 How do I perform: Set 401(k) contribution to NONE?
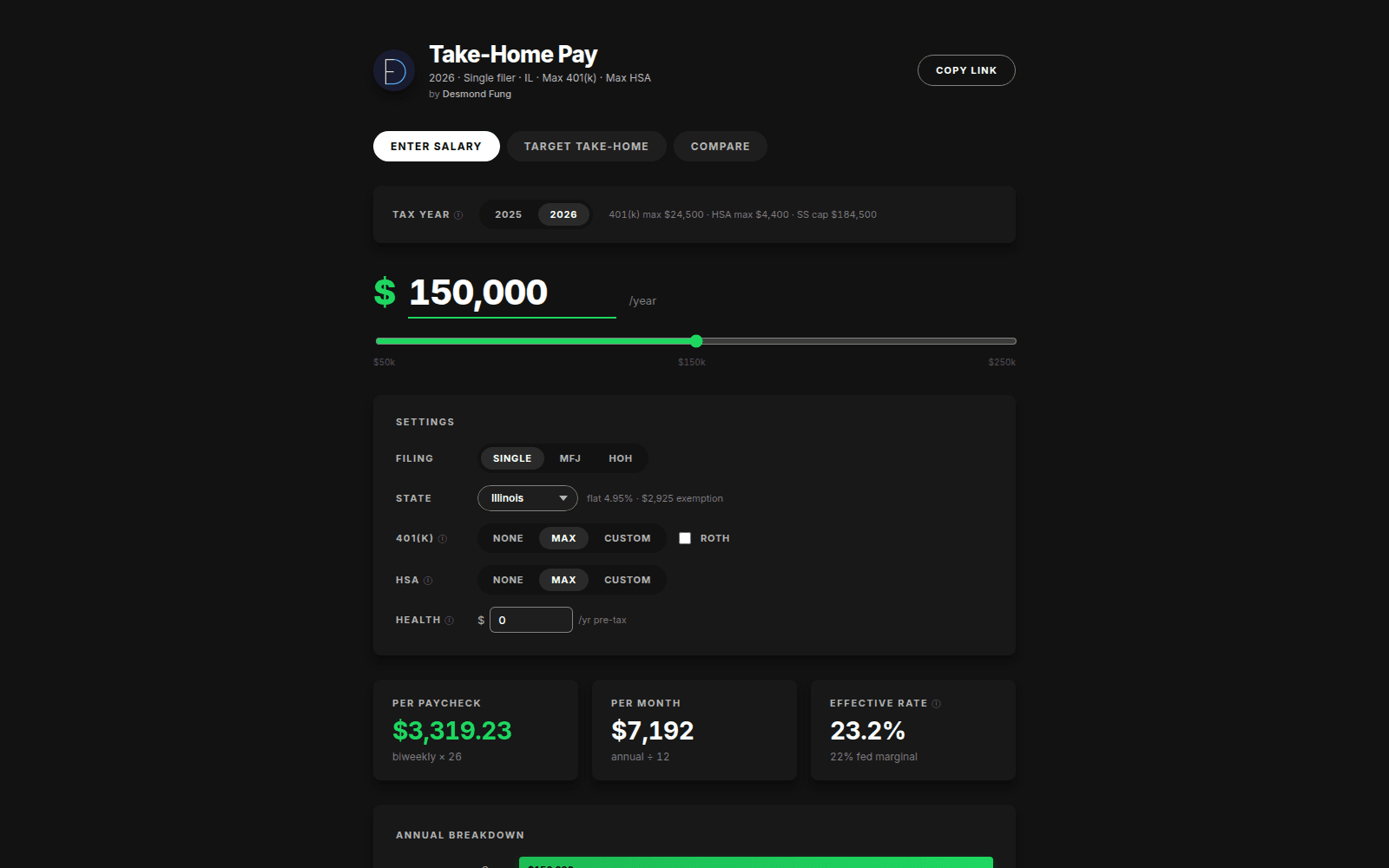pos(508,538)
